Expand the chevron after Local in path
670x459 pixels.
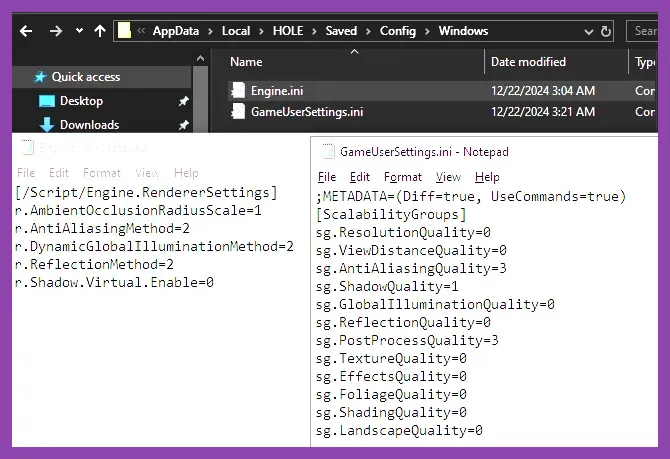(262, 31)
